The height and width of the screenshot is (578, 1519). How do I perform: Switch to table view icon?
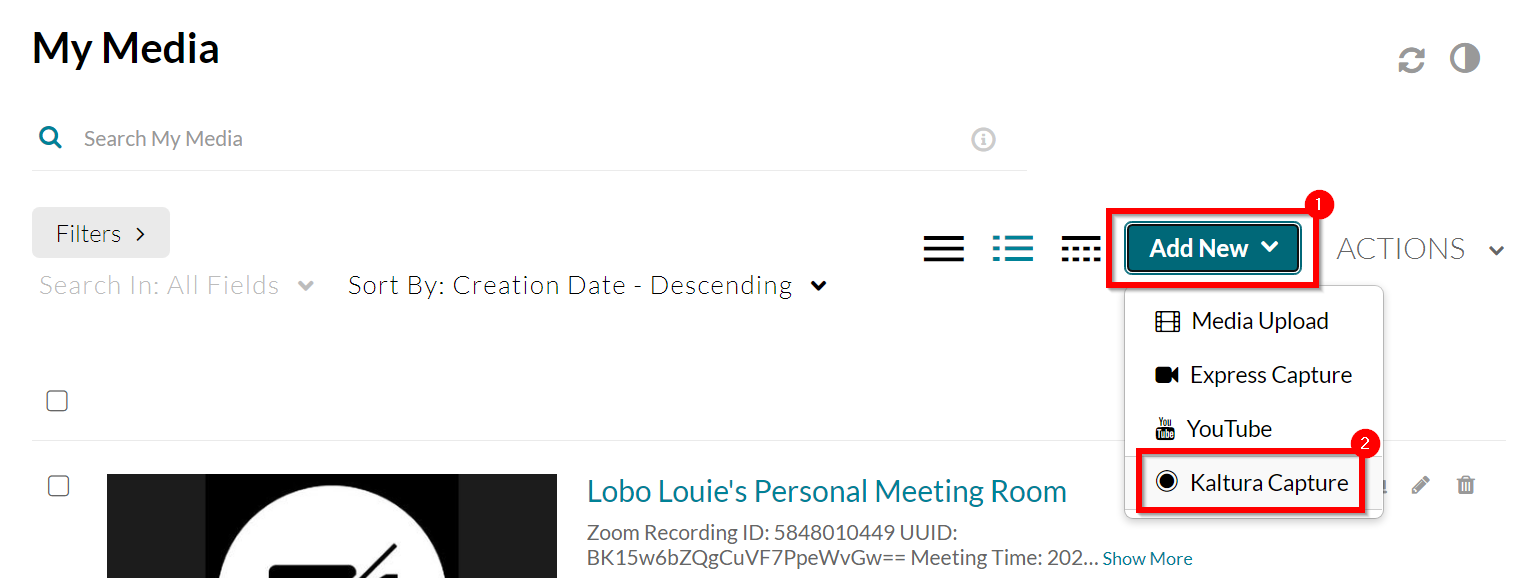[x=1081, y=248]
